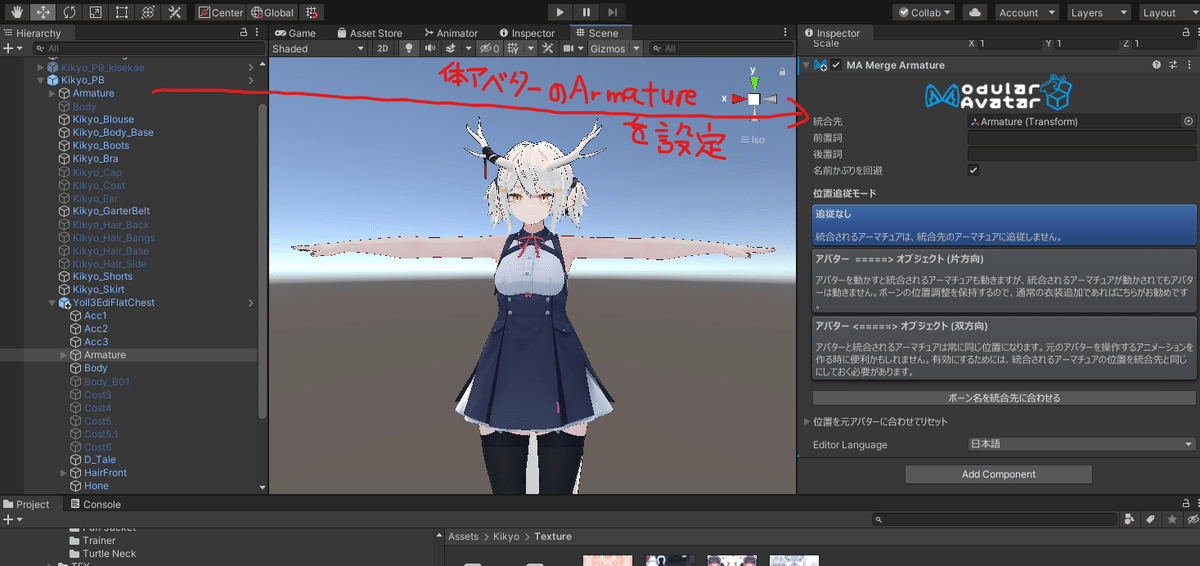Open the custom editor tools icon
The width and height of the screenshot is (1200, 566).
pos(174,13)
